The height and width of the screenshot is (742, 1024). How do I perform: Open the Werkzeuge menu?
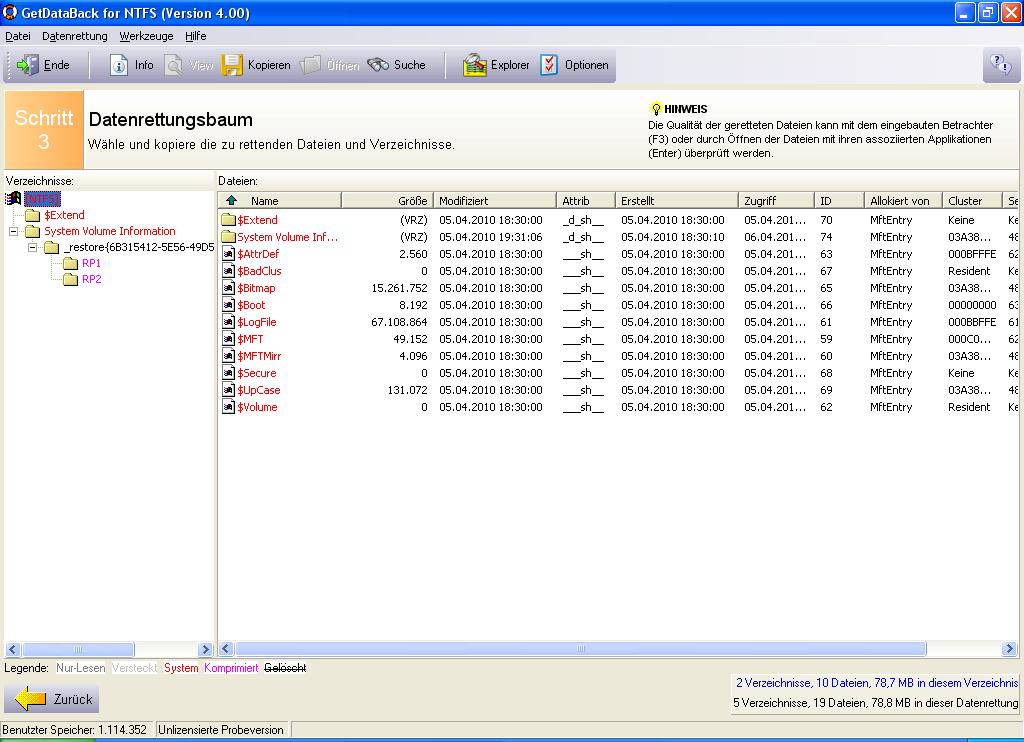coord(146,36)
